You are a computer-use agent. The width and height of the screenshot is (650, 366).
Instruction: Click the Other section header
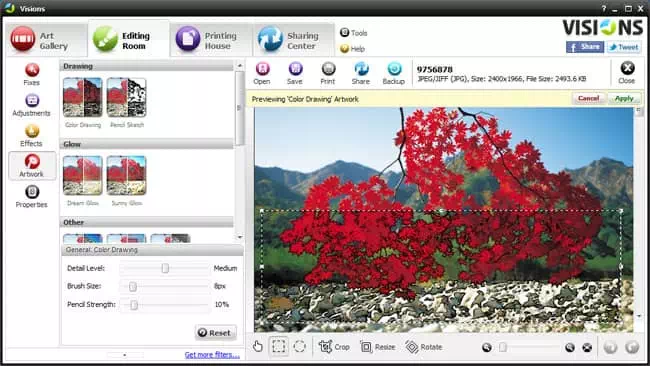pos(147,222)
